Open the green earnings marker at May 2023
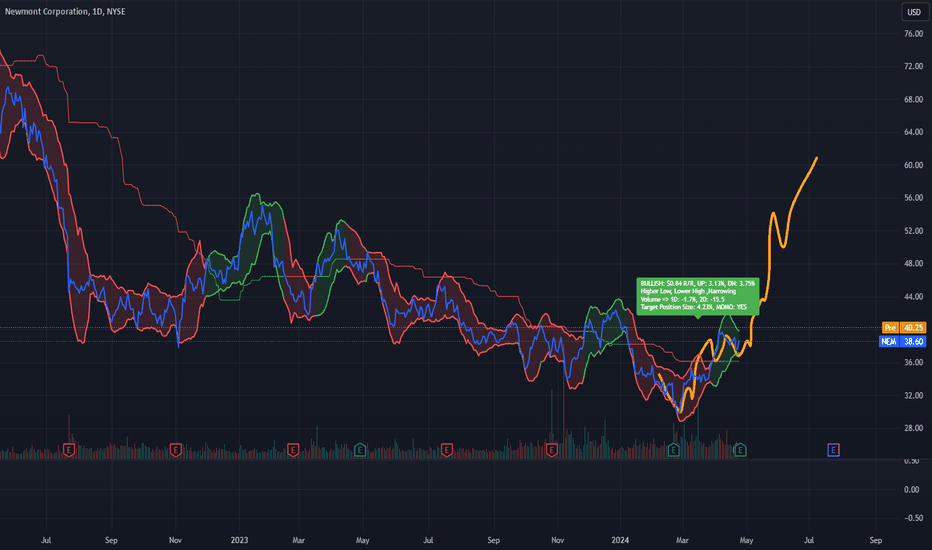 pos(360,450)
